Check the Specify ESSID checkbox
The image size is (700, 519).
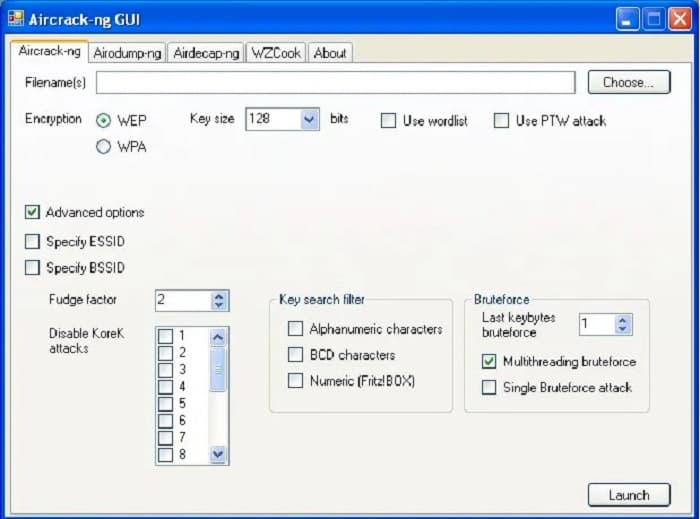[32, 241]
